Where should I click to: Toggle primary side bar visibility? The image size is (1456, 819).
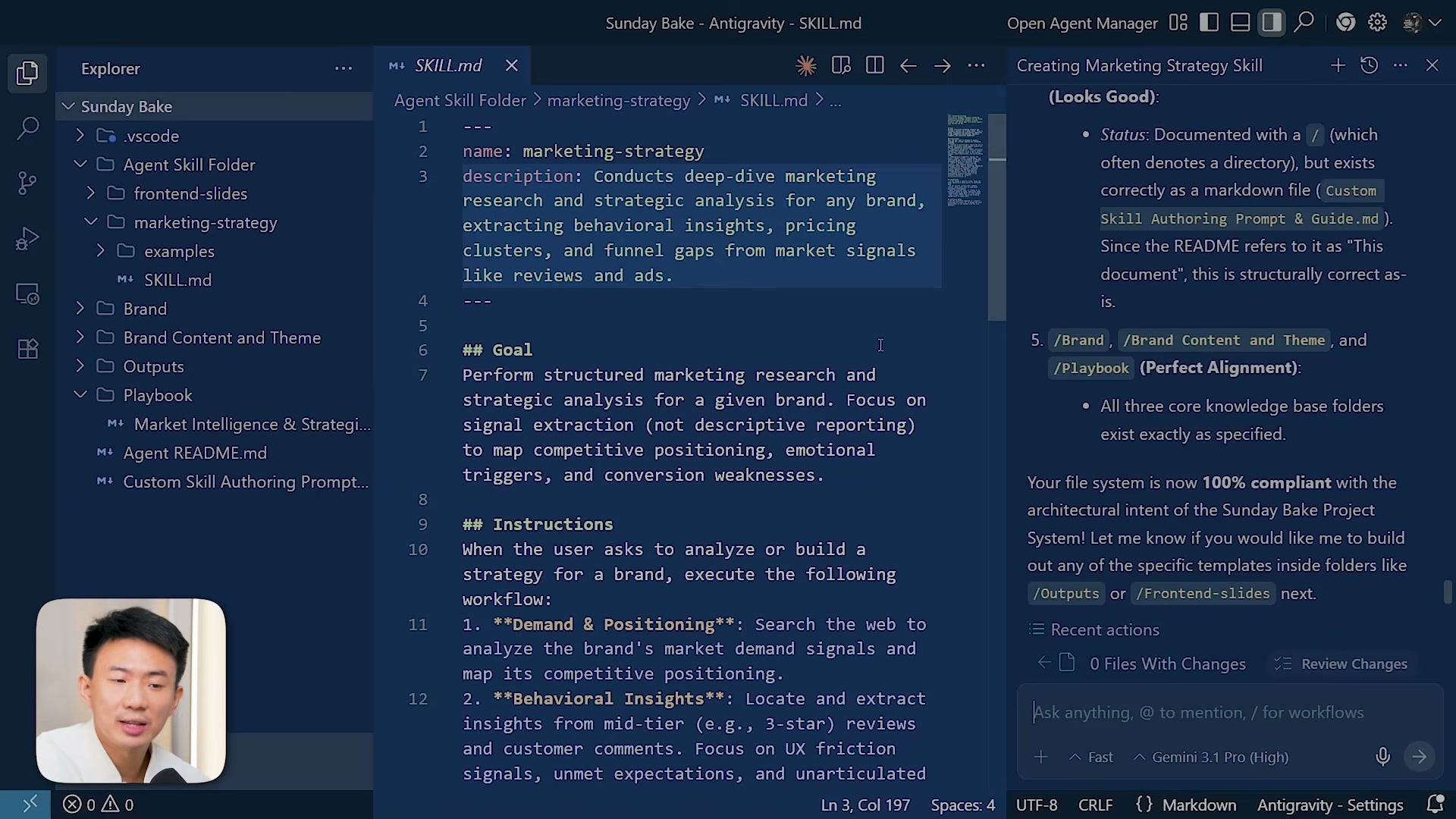(x=1209, y=23)
